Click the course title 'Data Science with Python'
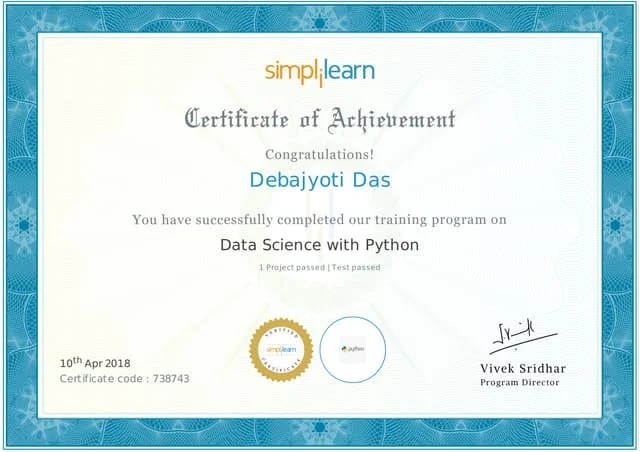640x452 pixels. 320,245
